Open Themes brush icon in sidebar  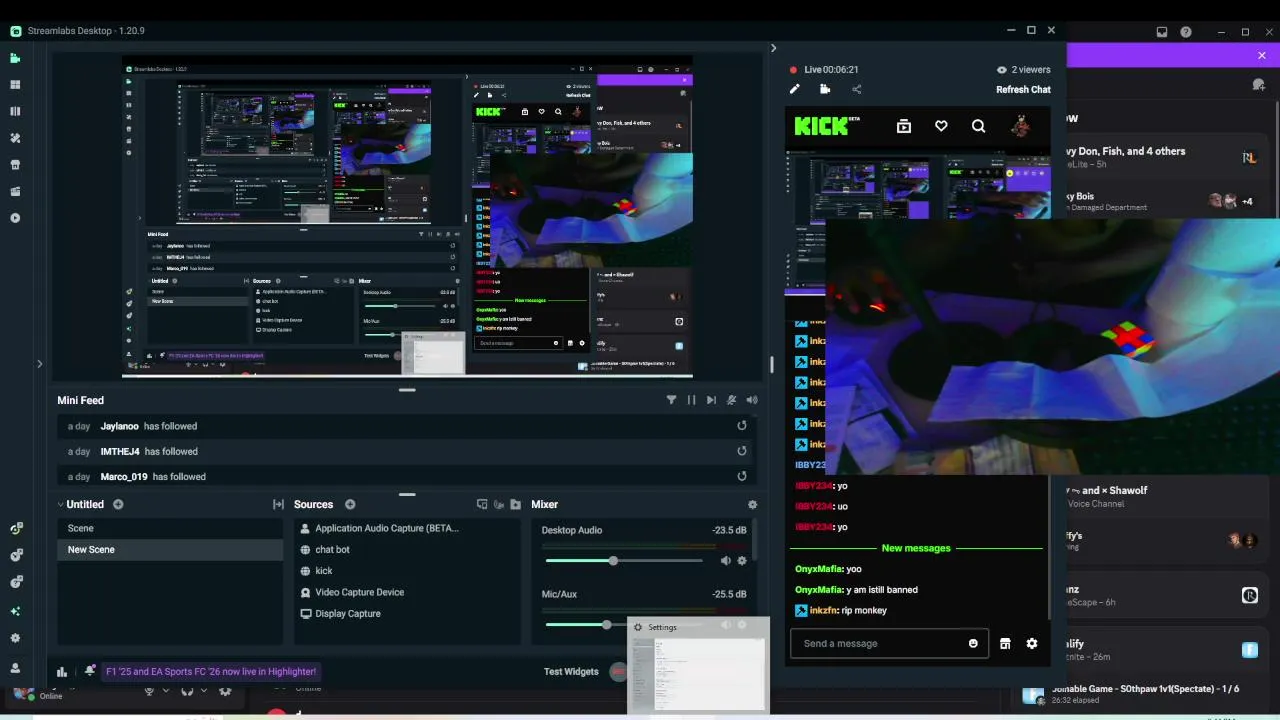tap(15, 138)
